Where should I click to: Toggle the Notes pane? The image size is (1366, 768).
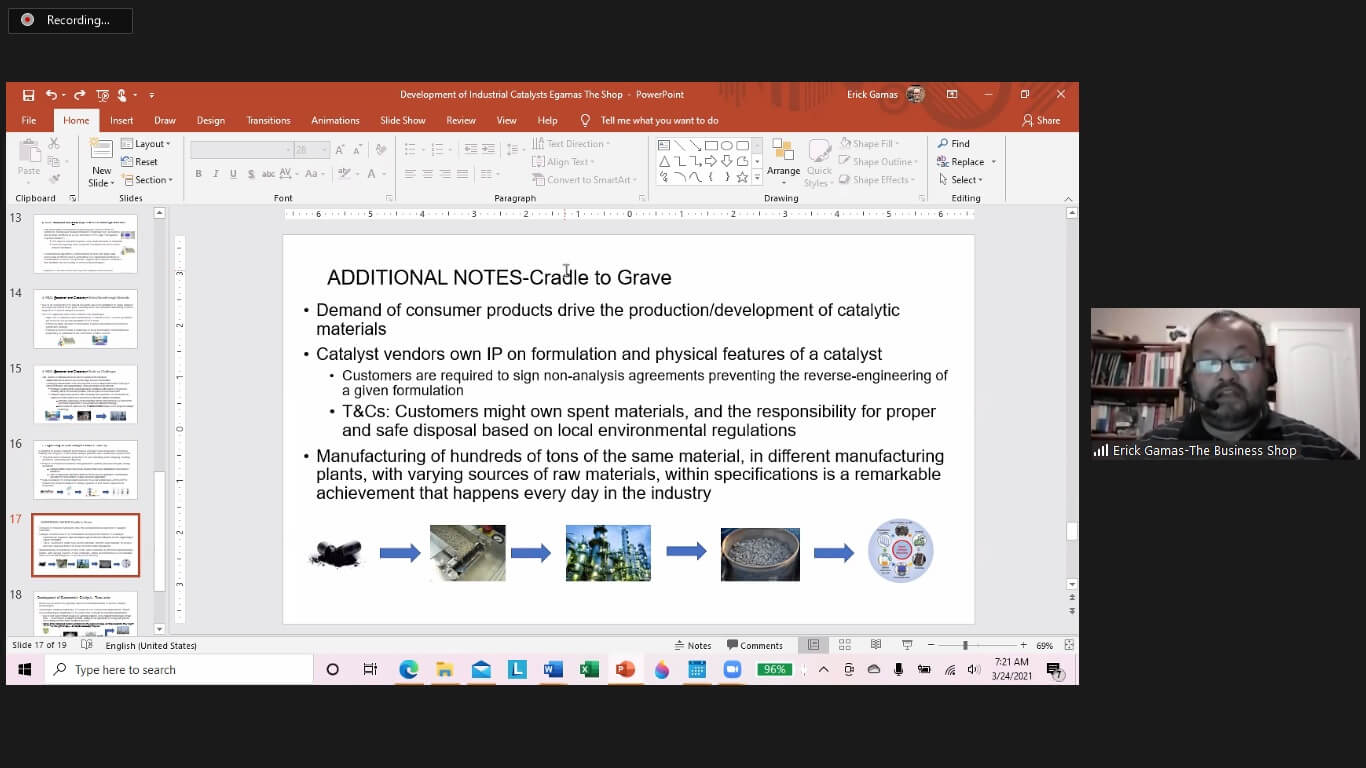[693, 645]
